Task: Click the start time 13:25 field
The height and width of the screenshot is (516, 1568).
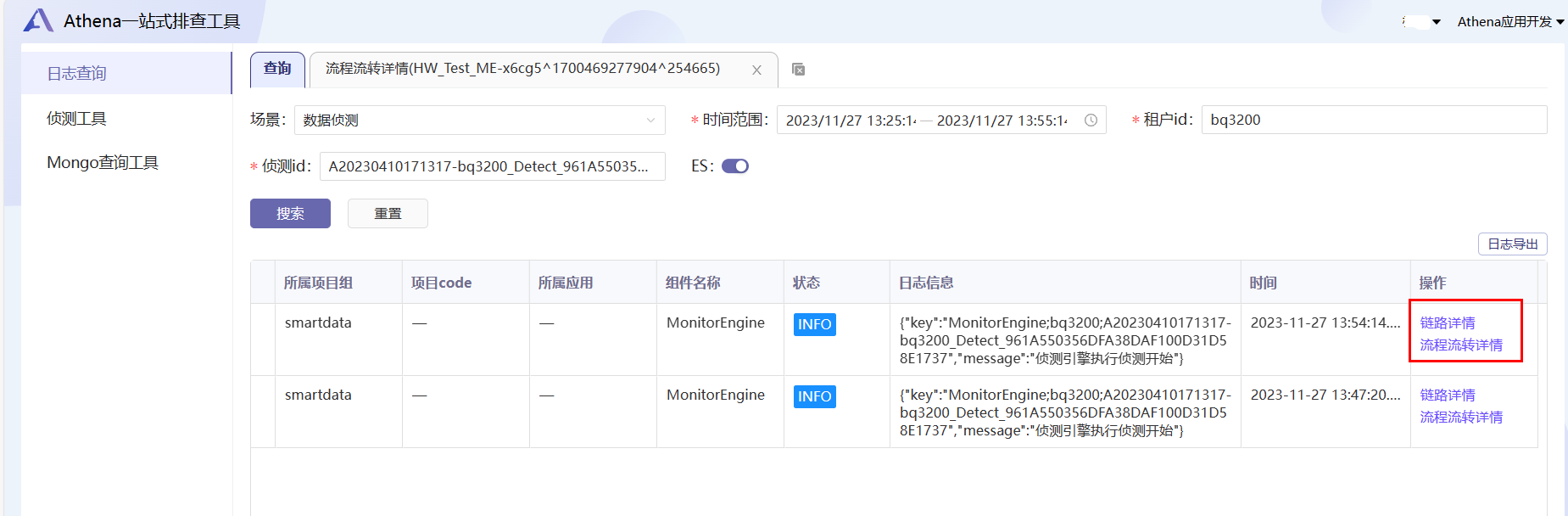Action: [x=851, y=121]
